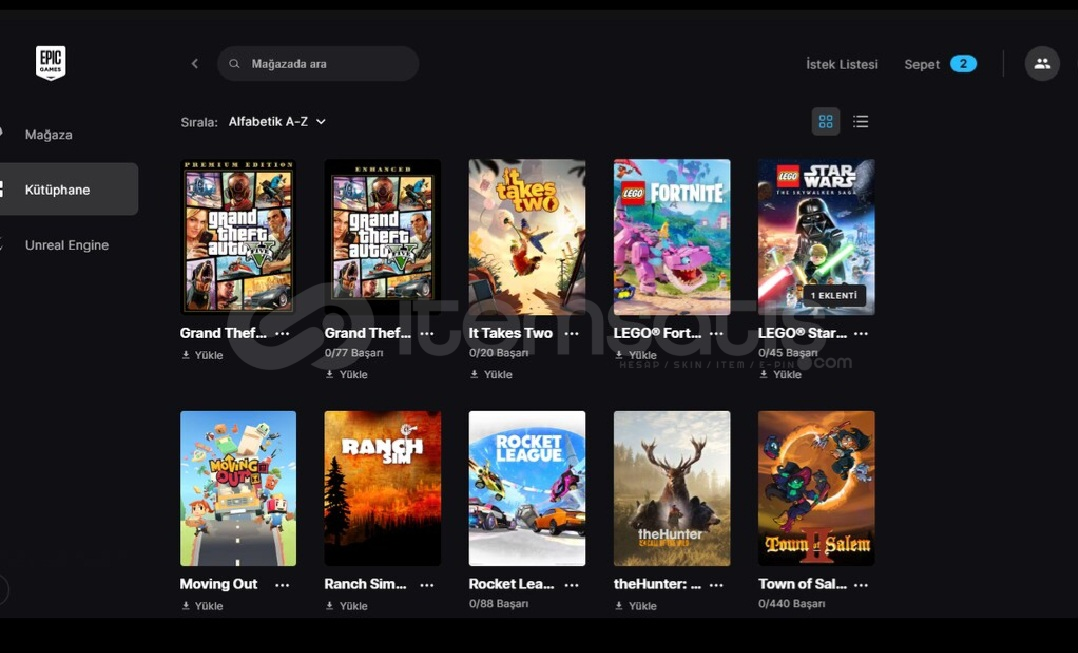Select the Rocket League cover art
1078x653 pixels.
click(x=527, y=489)
